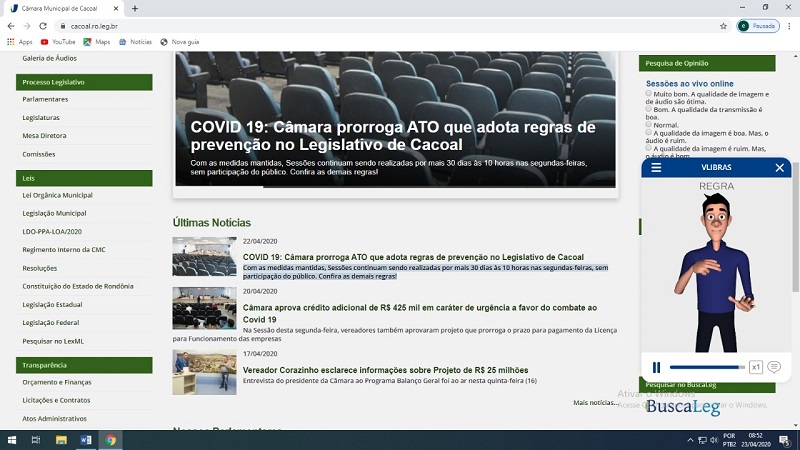The width and height of the screenshot is (800, 450).
Task: Open Legislaturas menu item
Action: [41, 117]
